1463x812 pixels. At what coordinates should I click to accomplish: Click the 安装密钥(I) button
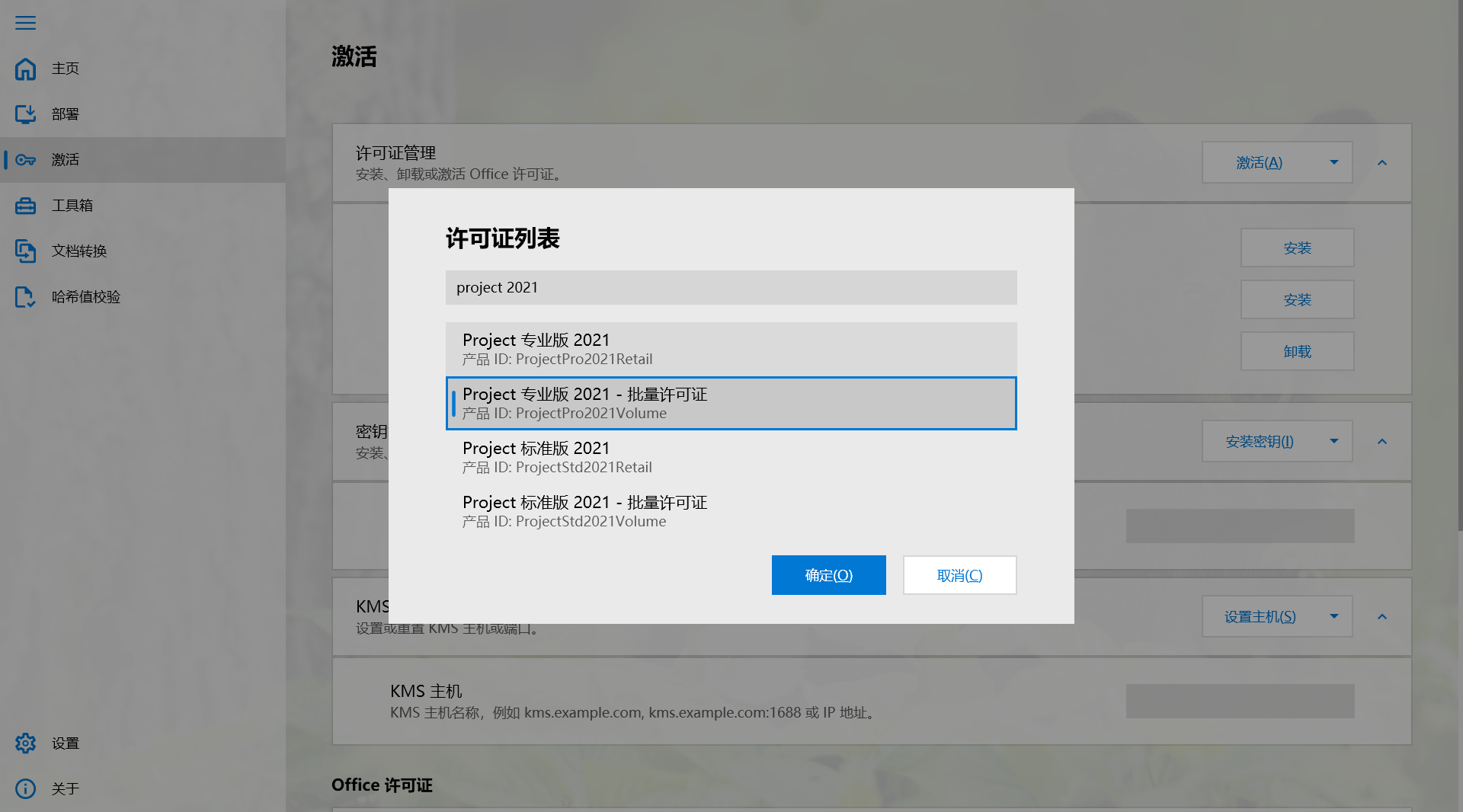(x=1259, y=441)
